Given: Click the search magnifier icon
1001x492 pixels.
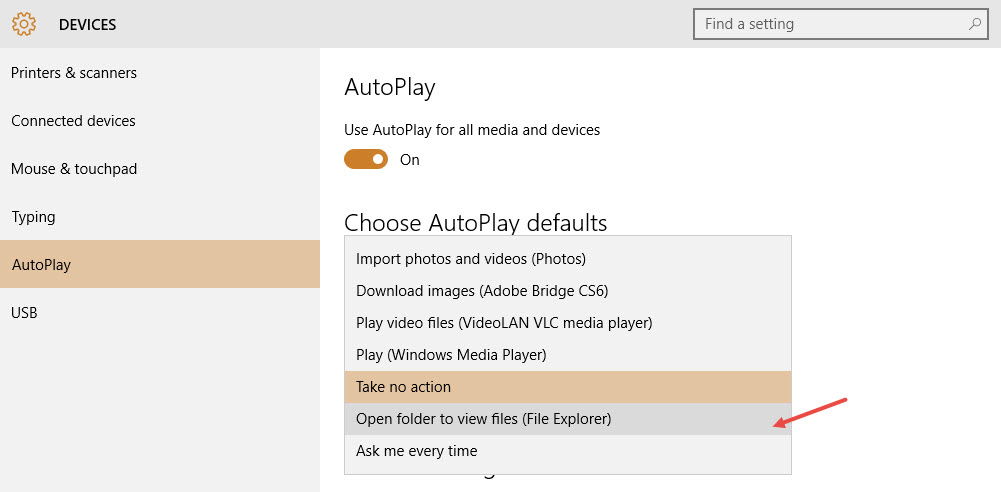Looking at the screenshot, I should (x=975, y=24).
